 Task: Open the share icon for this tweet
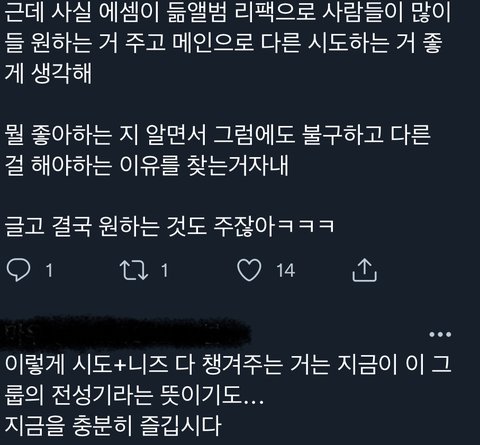(365, 270)
